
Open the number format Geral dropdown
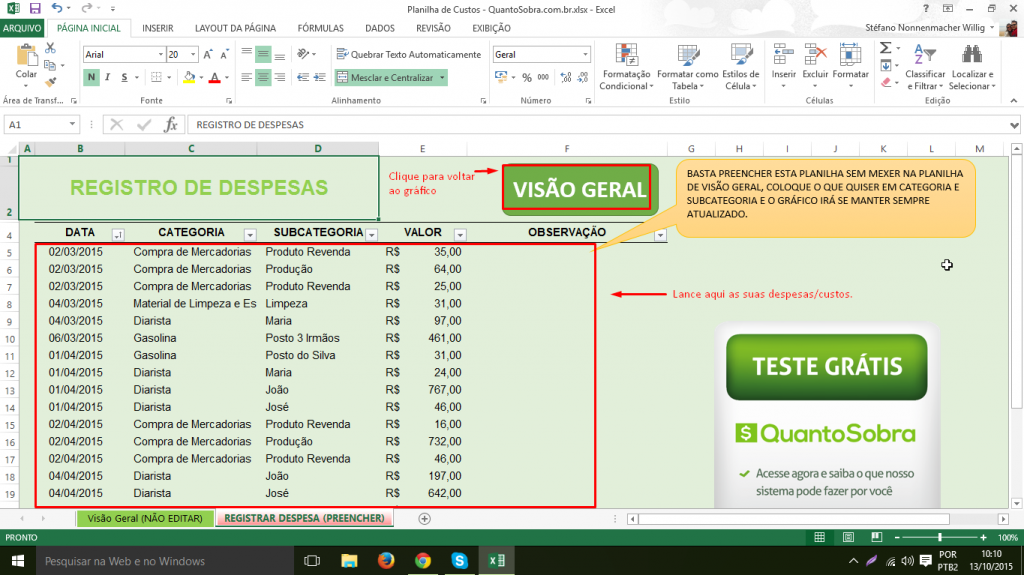585,54
